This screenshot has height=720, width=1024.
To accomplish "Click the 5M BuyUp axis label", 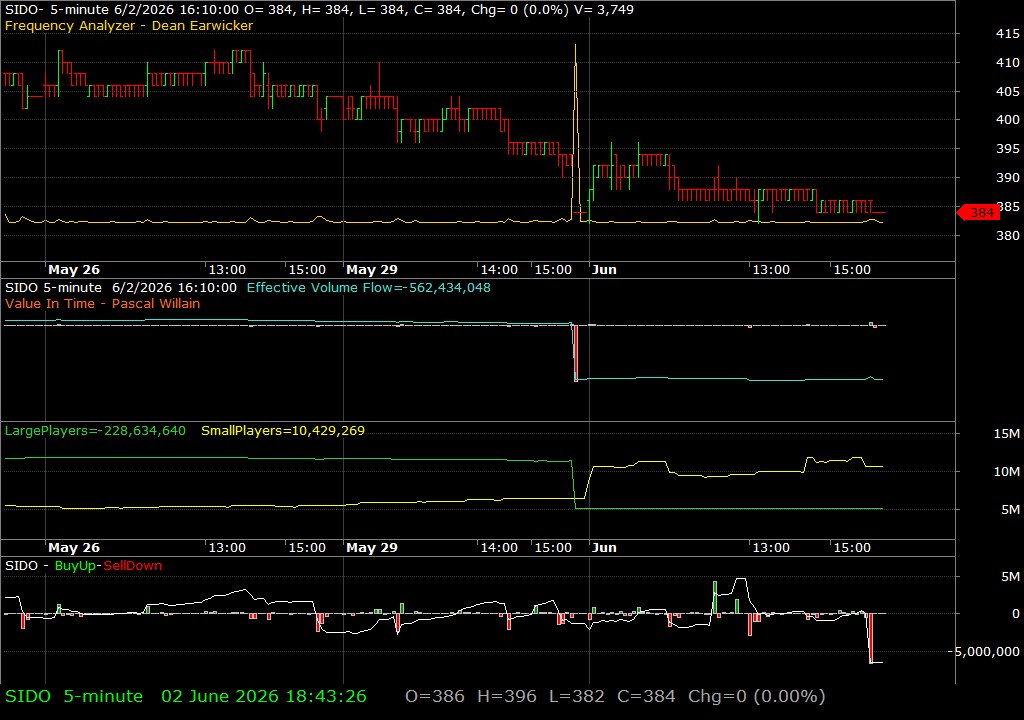I will coord(1010,576).
